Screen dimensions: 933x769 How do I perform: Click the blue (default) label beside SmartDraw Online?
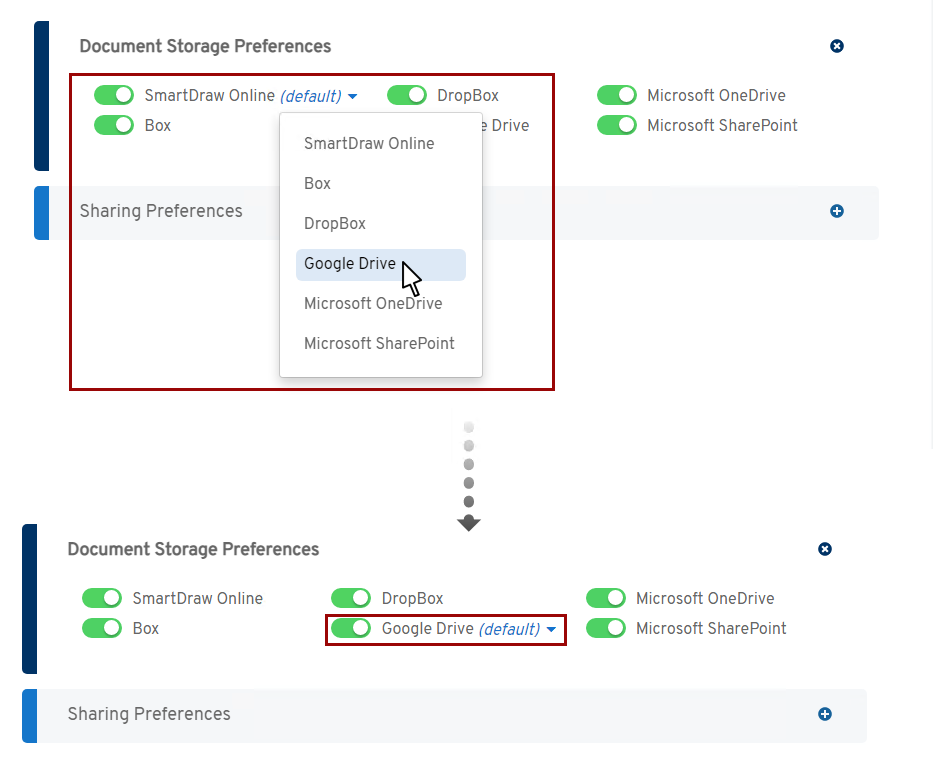click(310, 97)
